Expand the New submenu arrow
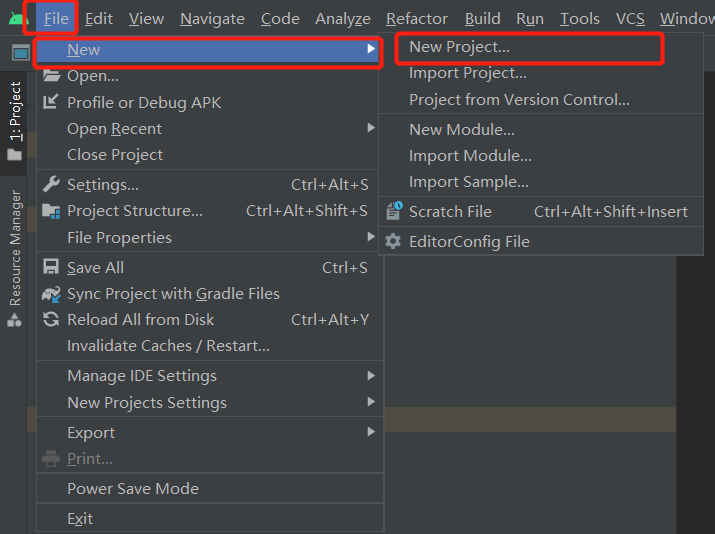715x534 pixels. 371,49
